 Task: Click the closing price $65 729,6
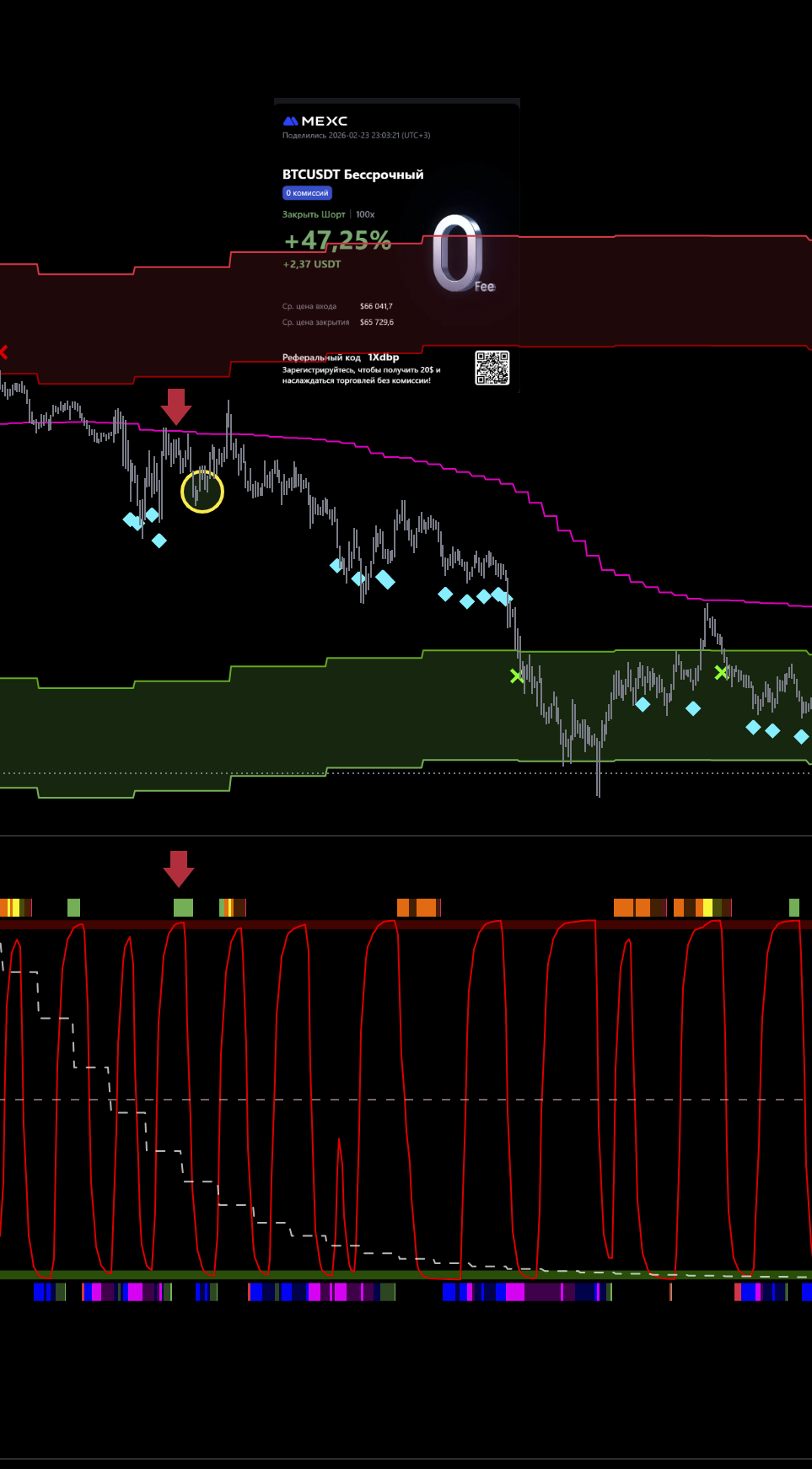(x=376, y=322)
